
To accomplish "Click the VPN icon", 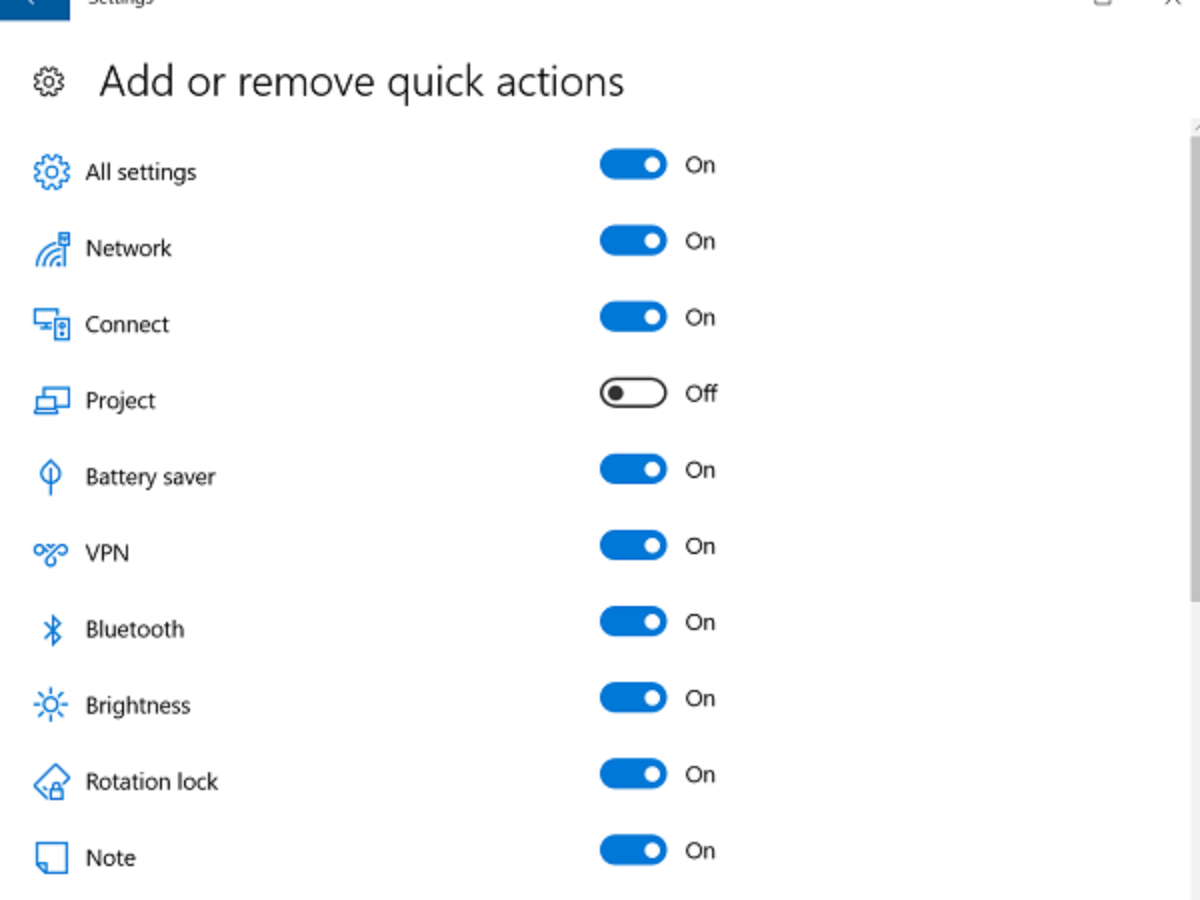I will pos(51,553).
